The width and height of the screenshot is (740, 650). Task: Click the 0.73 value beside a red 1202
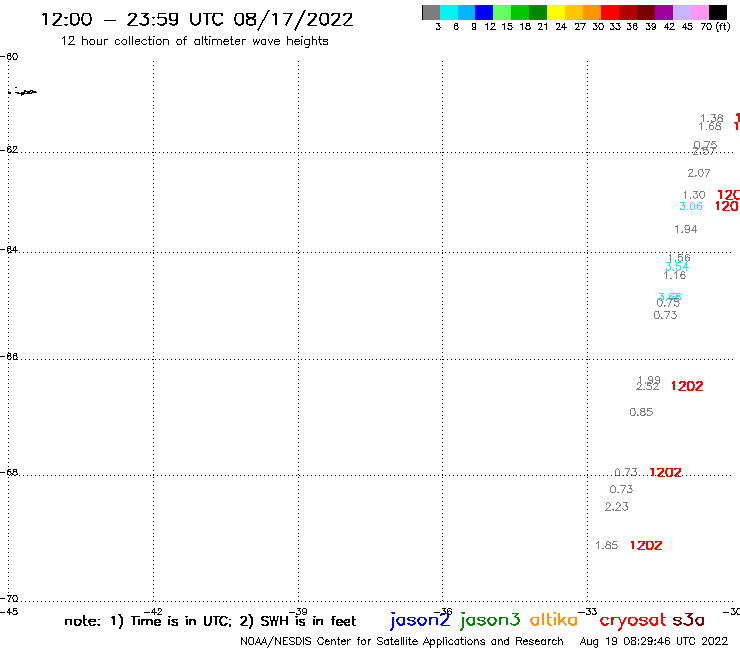(x=626, y=472)
